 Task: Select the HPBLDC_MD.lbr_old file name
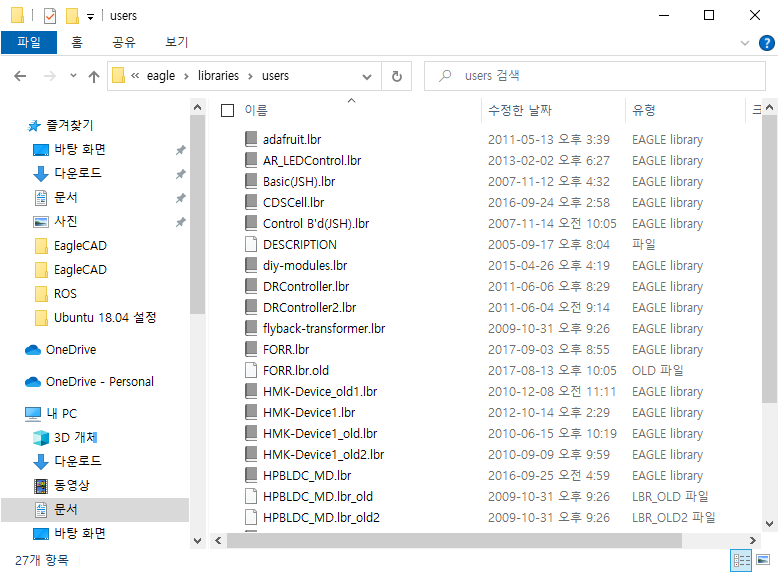(318, 496)
